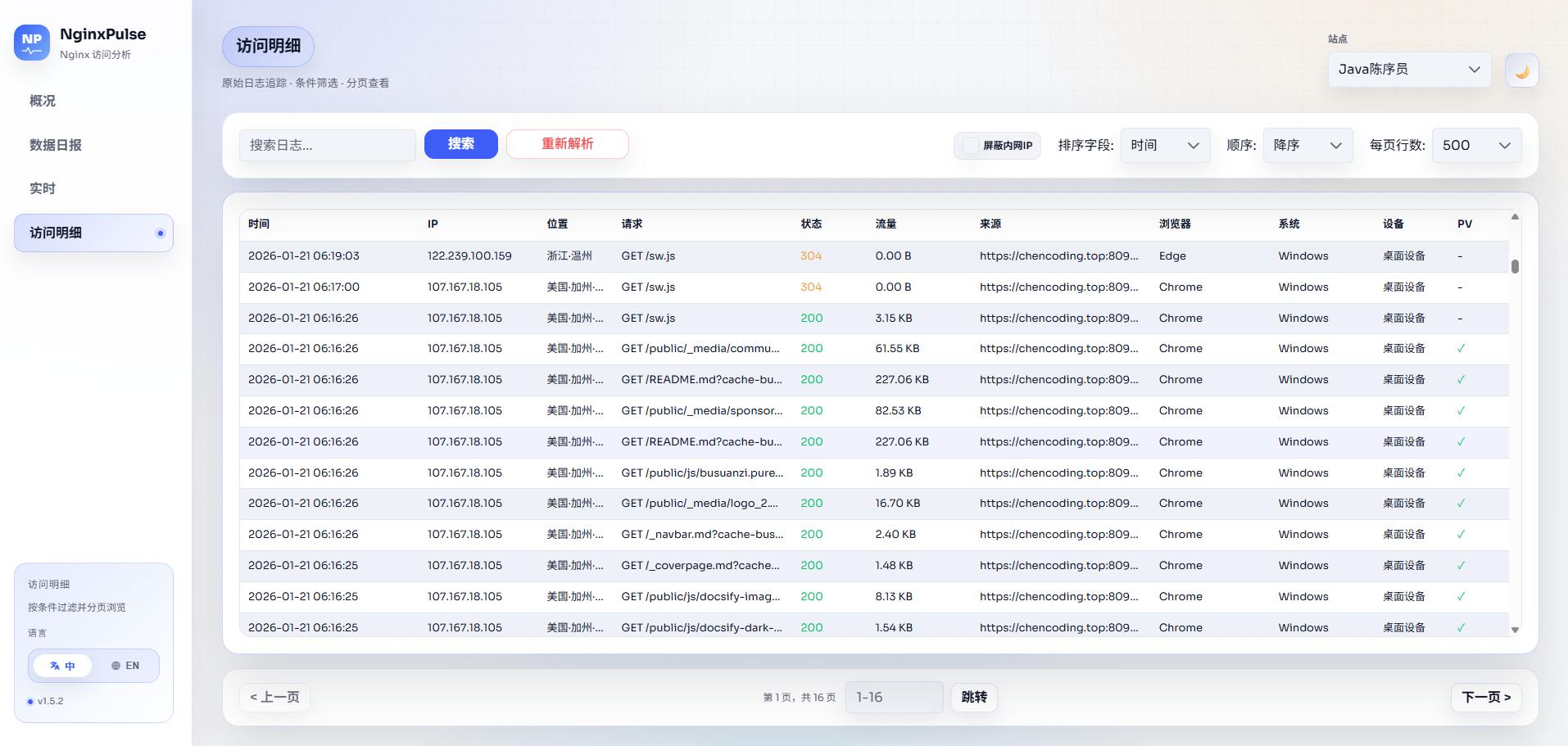Click the NginxPulse NP logo icon
The width and height of the screenshot is (1568, 746).
[x=32, y=43]
